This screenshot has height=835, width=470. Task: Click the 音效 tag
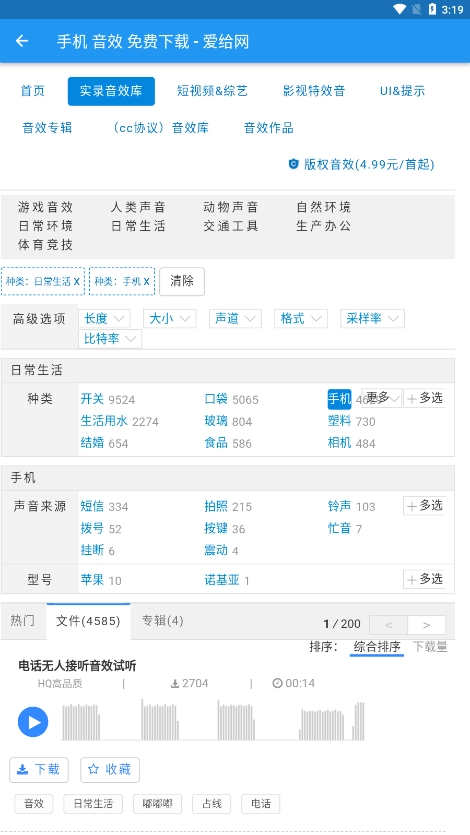(x=34, y=804)
